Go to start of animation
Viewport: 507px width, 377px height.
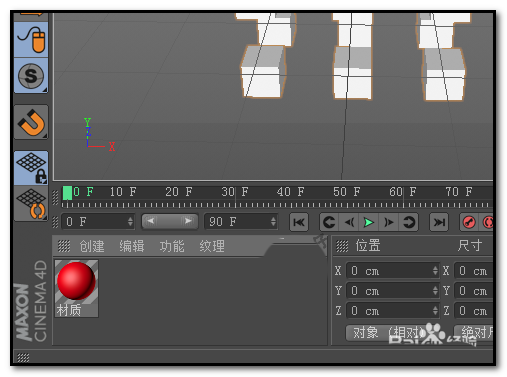299,222
